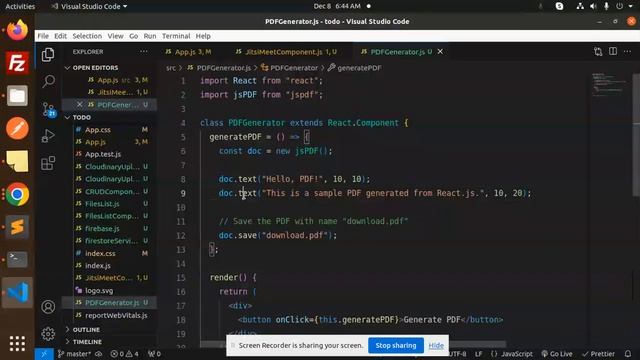Open the Extensions view
The width and height of the screenshot is (640, 360).
48,163
